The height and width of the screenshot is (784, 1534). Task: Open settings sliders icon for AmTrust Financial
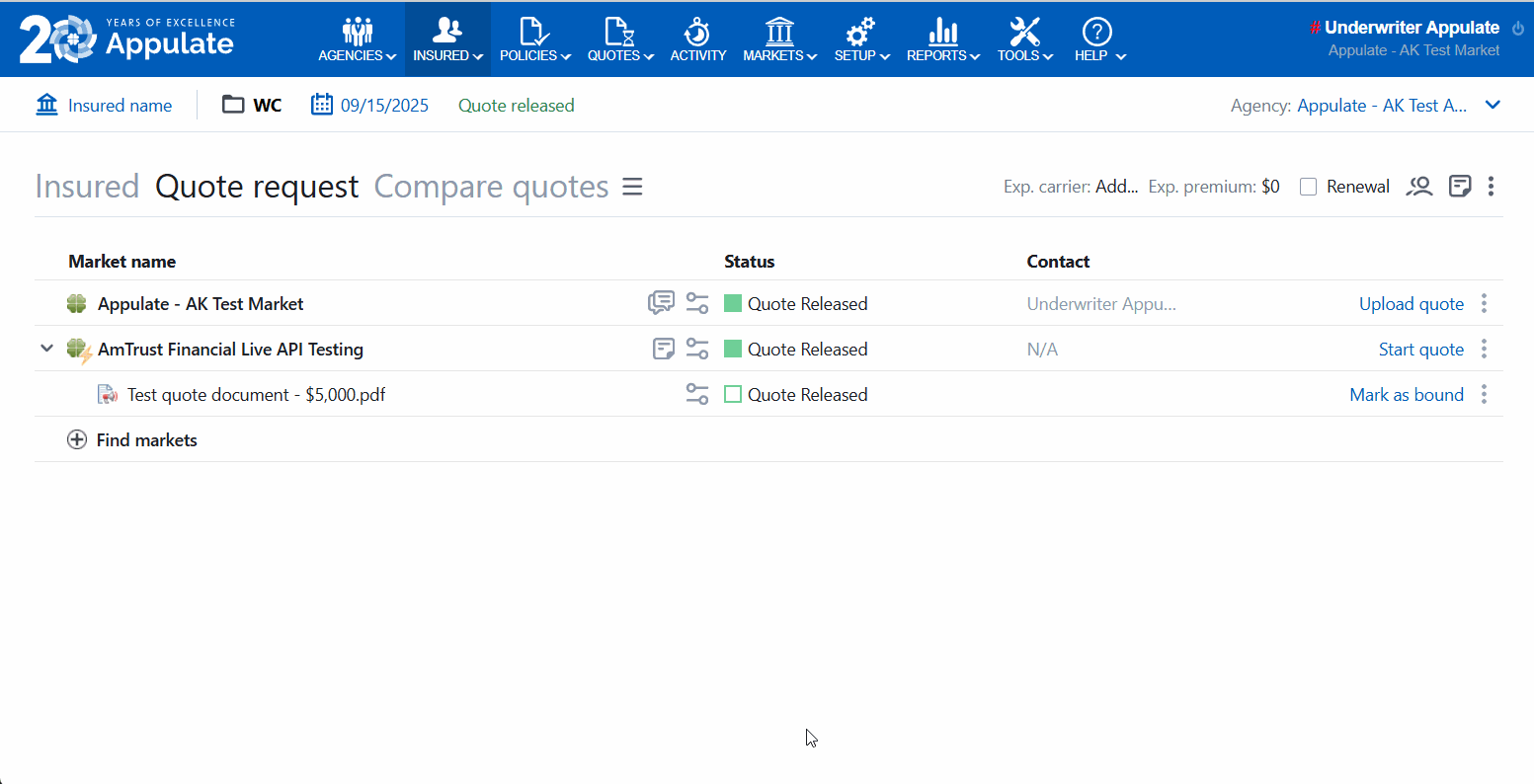coord(697,349)
